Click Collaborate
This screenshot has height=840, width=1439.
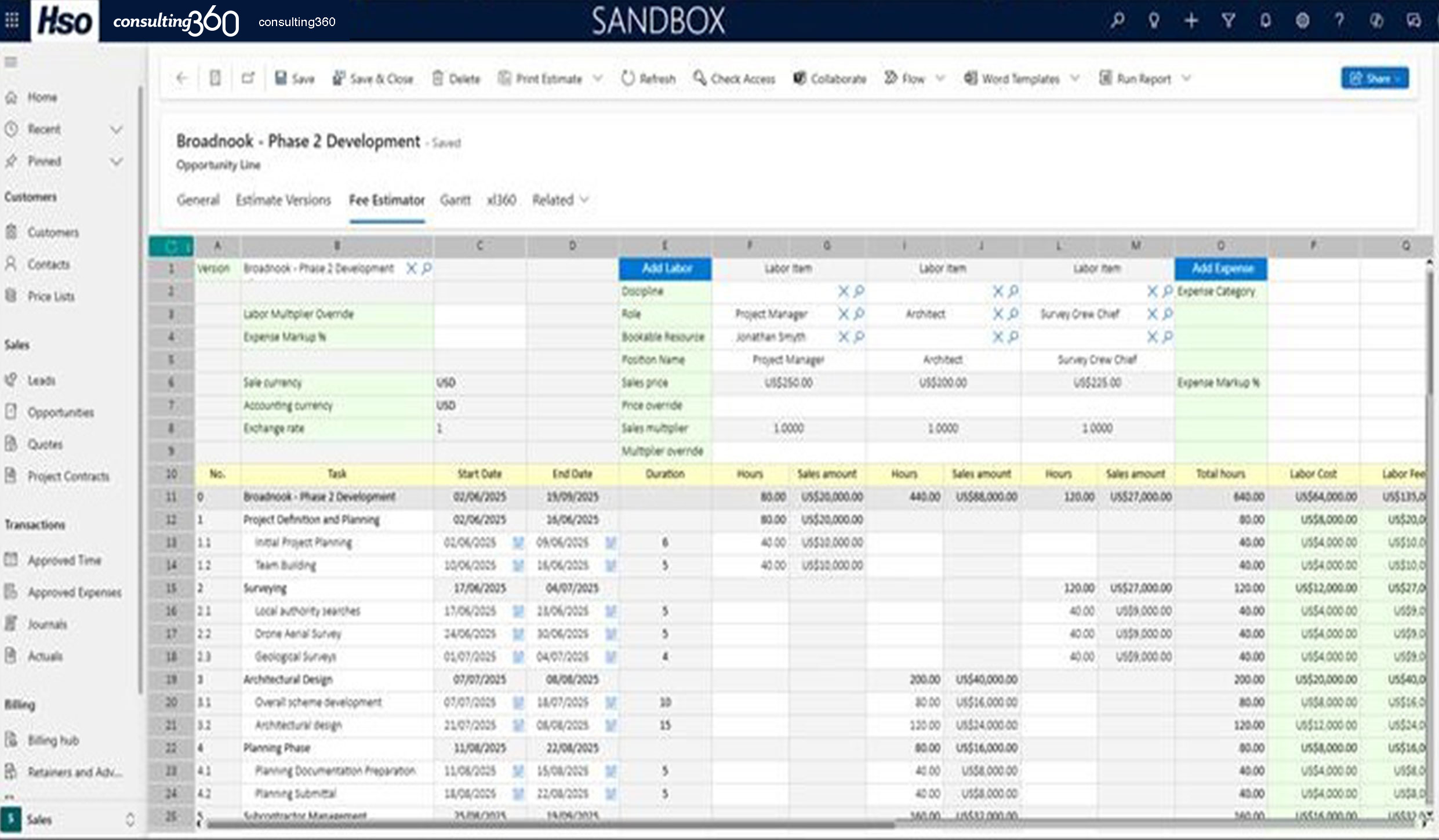coord(830,79)
